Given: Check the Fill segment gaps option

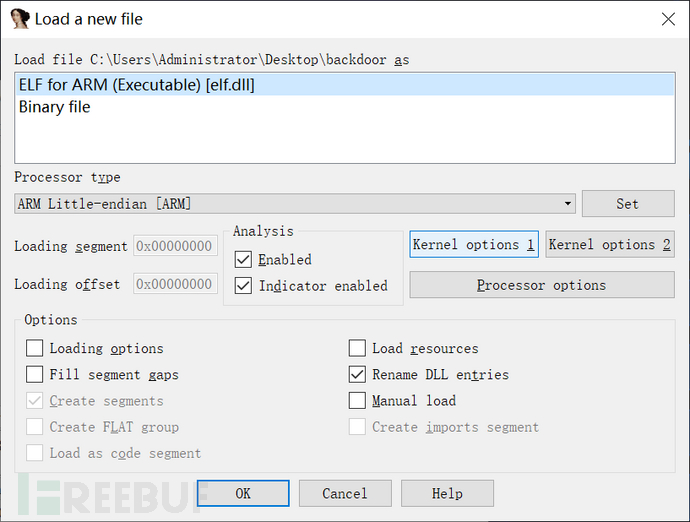Looking at the screenshot, I should tap(35, 375).
